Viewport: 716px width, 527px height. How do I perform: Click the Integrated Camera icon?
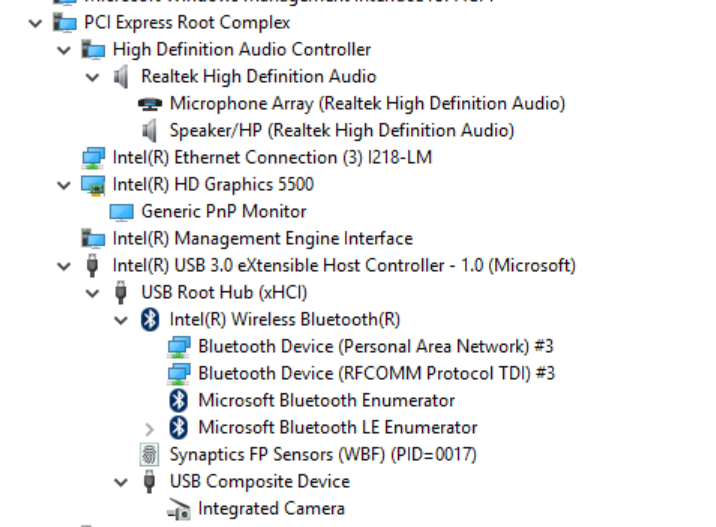(x=179, y=509)
